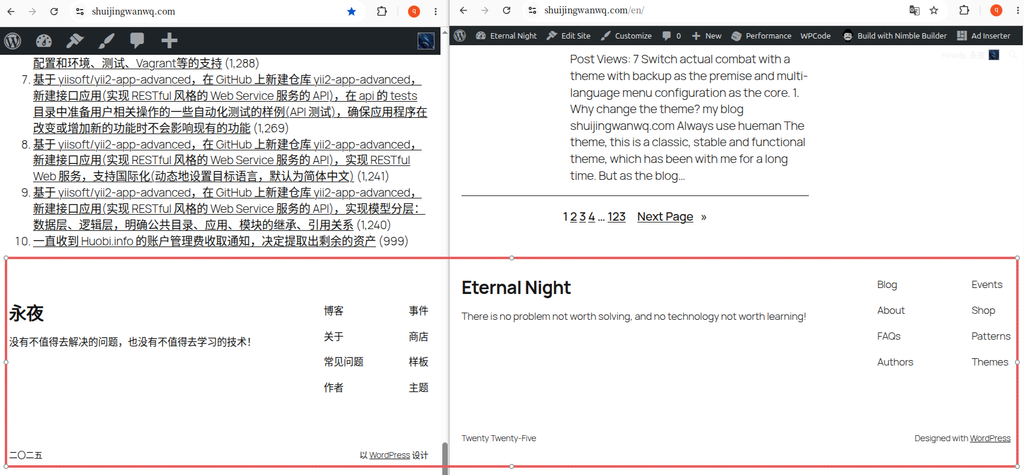Screen dimensions: 1024x475
Task: Open the profile avatar in left browser window
Action: pos(413,11)
